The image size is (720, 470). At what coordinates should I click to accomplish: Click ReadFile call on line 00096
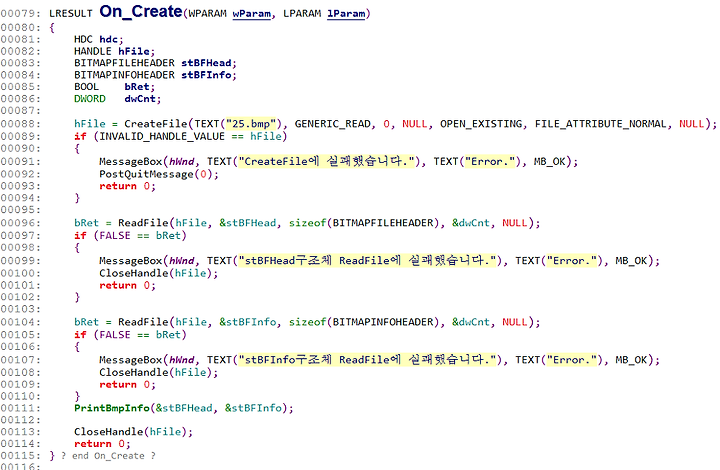click(143, 223)
